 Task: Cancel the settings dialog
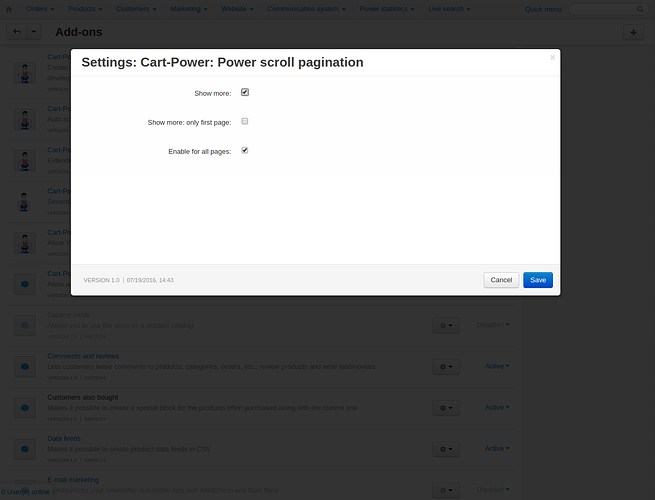(501, 280)
